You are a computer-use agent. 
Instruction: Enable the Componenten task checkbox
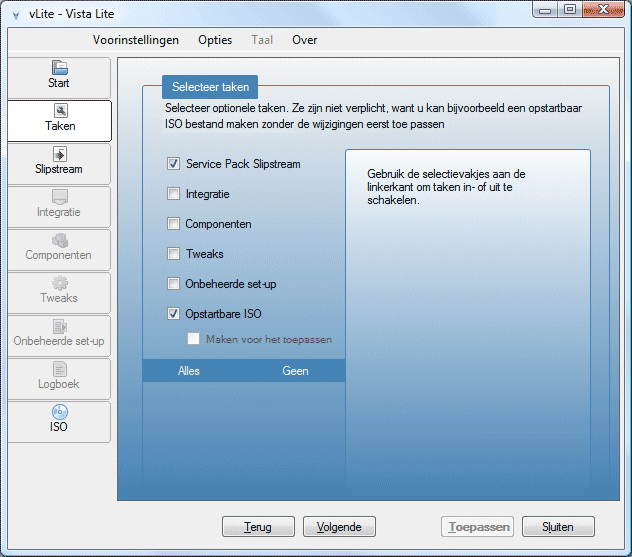(173, 224)
